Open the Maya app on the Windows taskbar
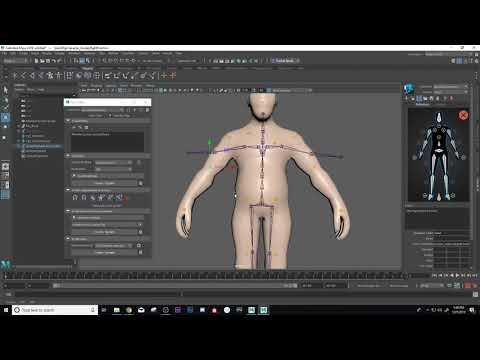This screenshot has width=480, height=360. 264,310
